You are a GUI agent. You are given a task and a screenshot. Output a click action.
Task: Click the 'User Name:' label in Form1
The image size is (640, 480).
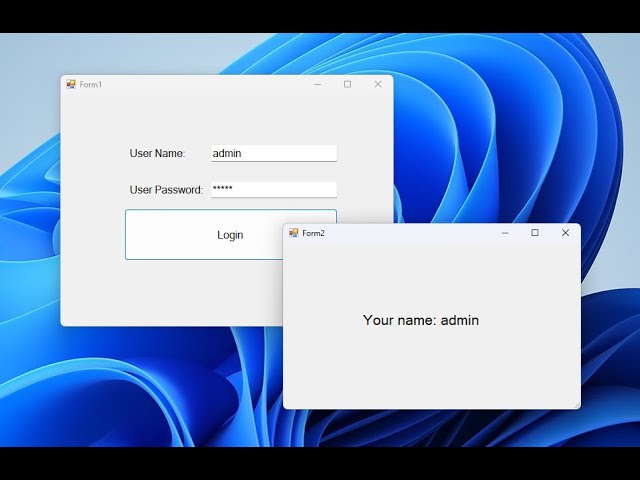[x=157, y=153]
